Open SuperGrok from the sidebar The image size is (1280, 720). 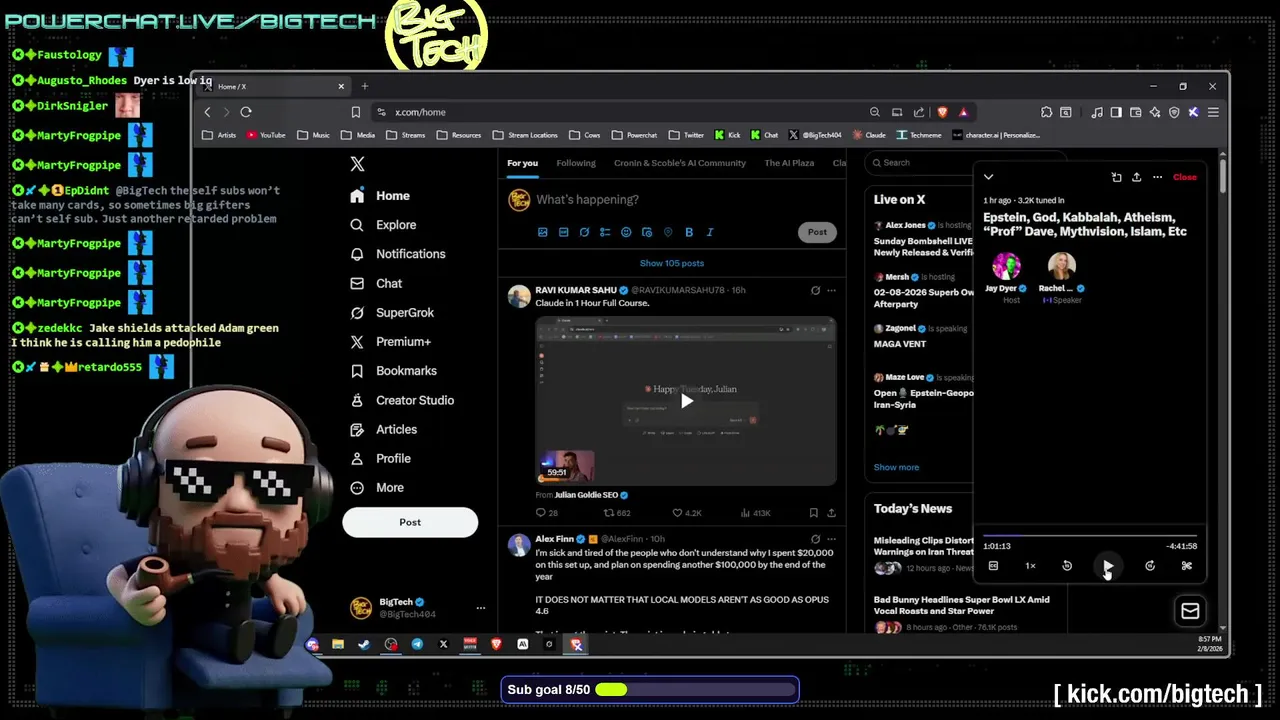tap(392, 313)
